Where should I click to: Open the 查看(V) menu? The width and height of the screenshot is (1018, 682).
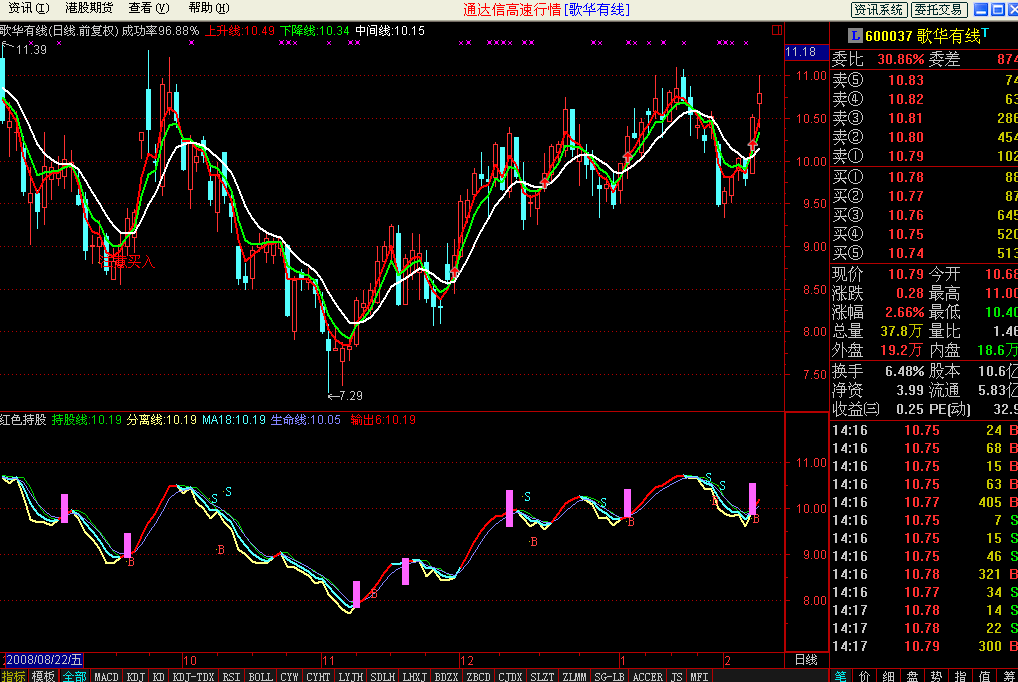click(149, 8)
